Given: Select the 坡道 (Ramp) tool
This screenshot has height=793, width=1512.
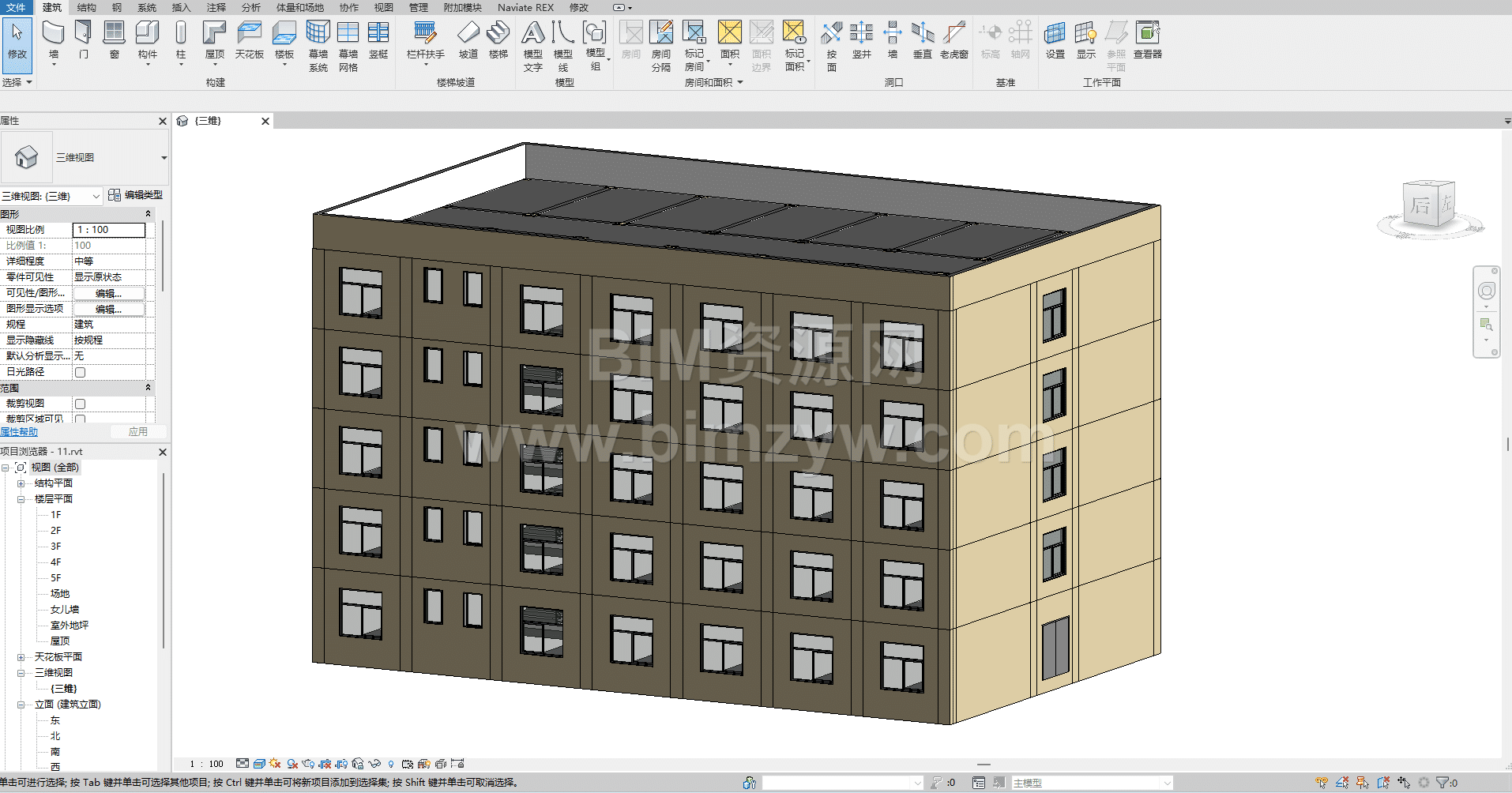Looking at the screenshot, I should 468,41.
